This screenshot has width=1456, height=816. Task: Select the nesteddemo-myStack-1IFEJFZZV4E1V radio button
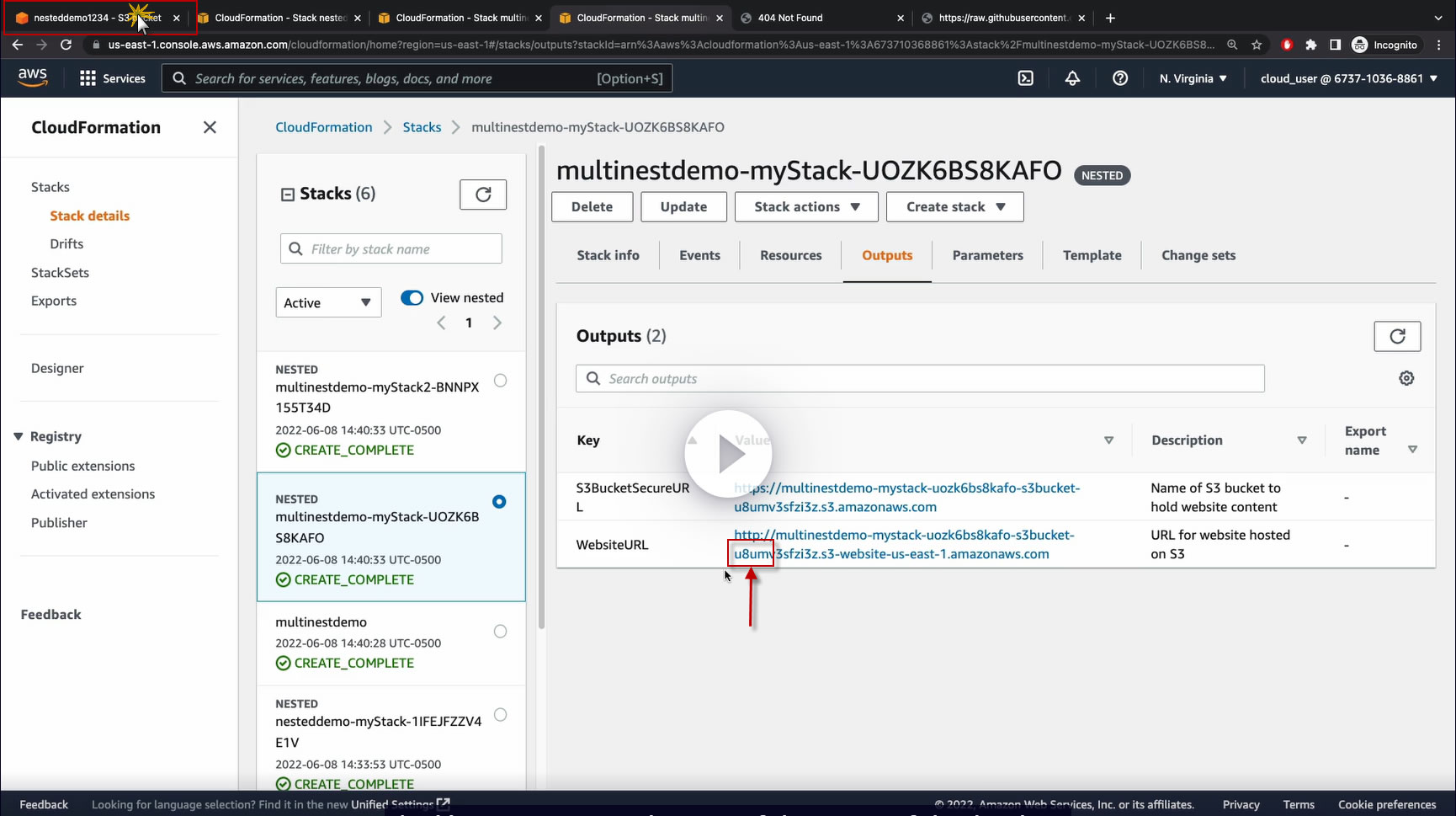[500, 715]
